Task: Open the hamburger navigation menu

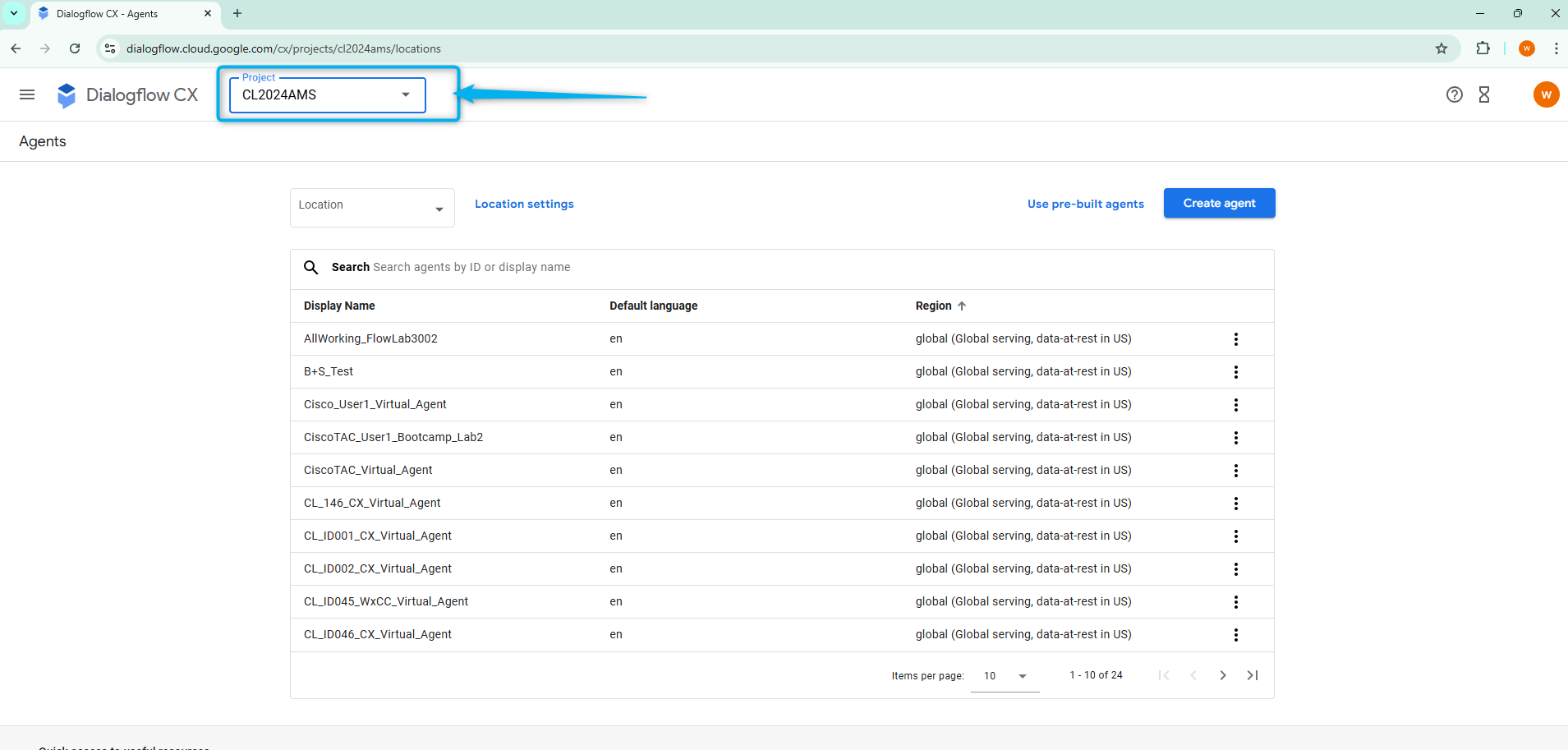Action: 27,94
